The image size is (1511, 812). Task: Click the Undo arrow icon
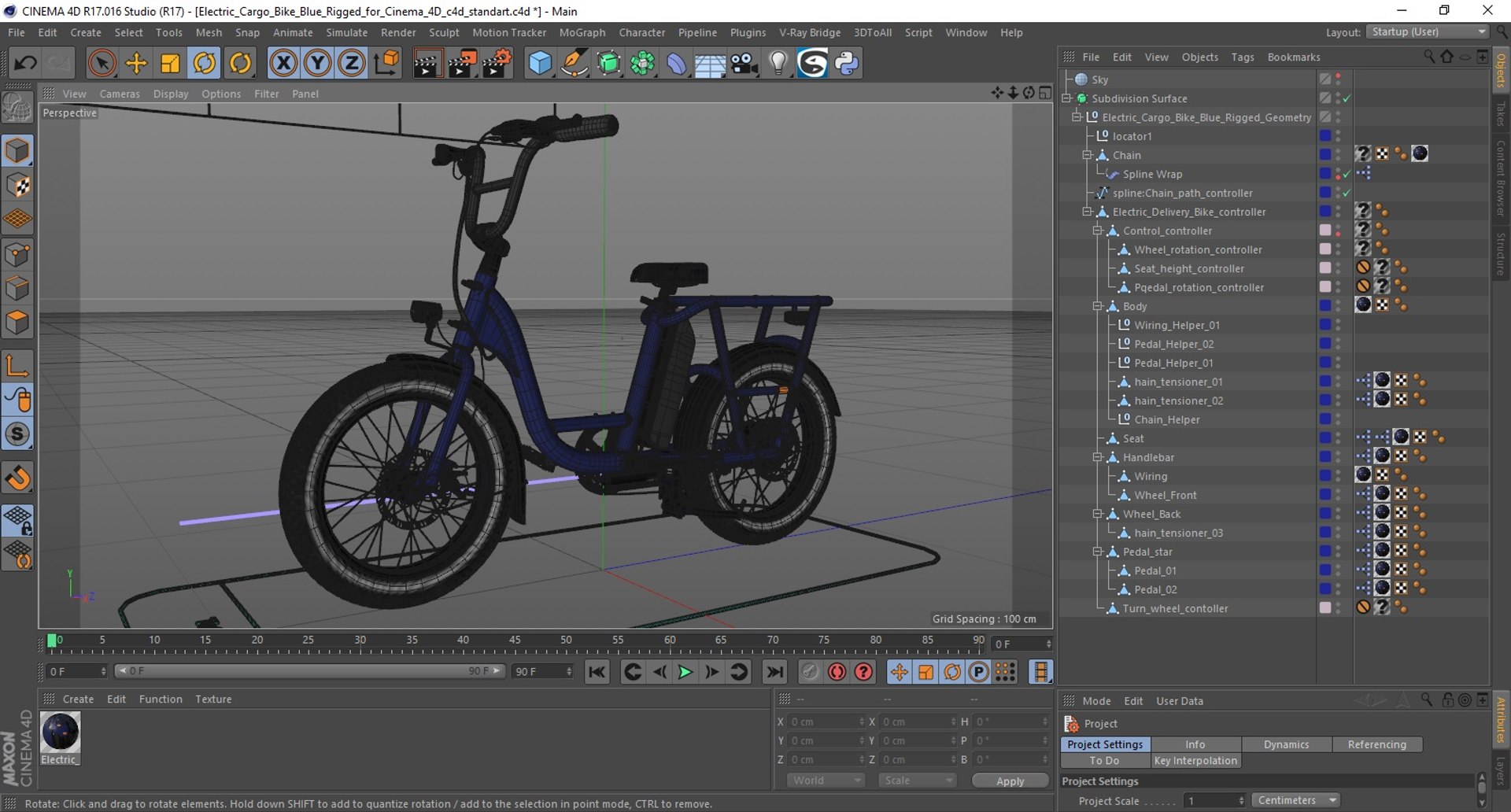coord(24,63)
